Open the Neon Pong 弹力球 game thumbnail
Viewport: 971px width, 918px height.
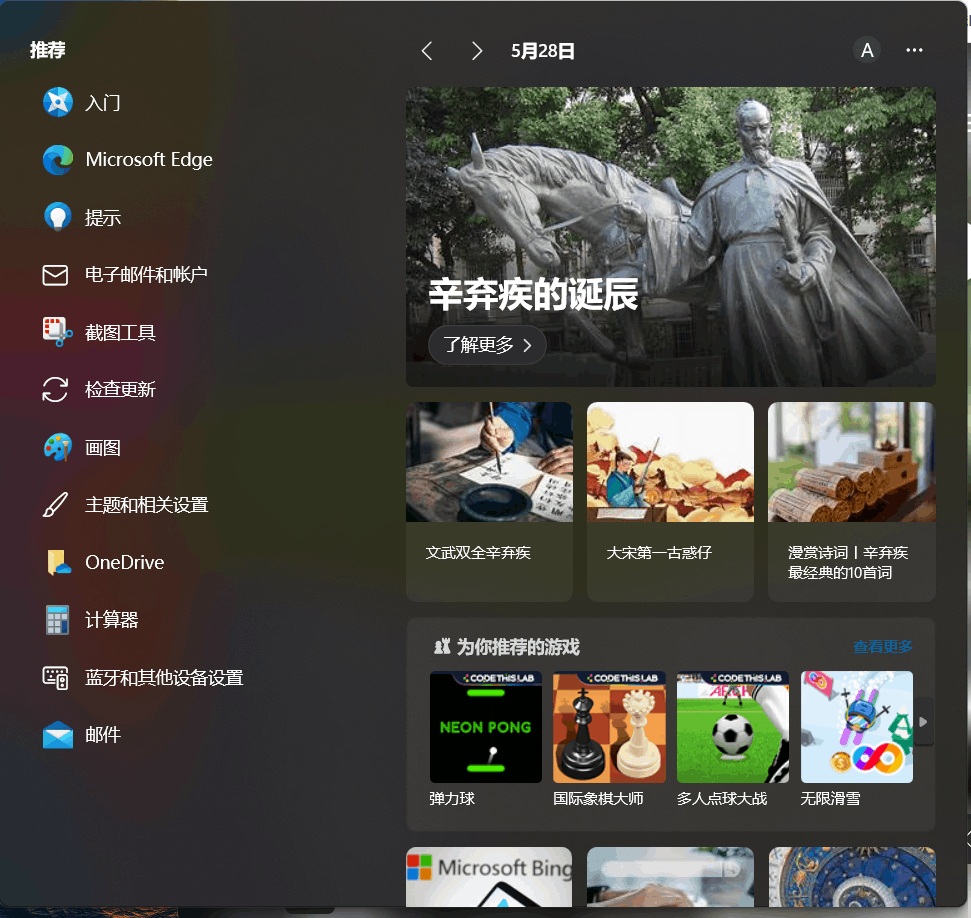pyautogui.click(x=486, y=727)
